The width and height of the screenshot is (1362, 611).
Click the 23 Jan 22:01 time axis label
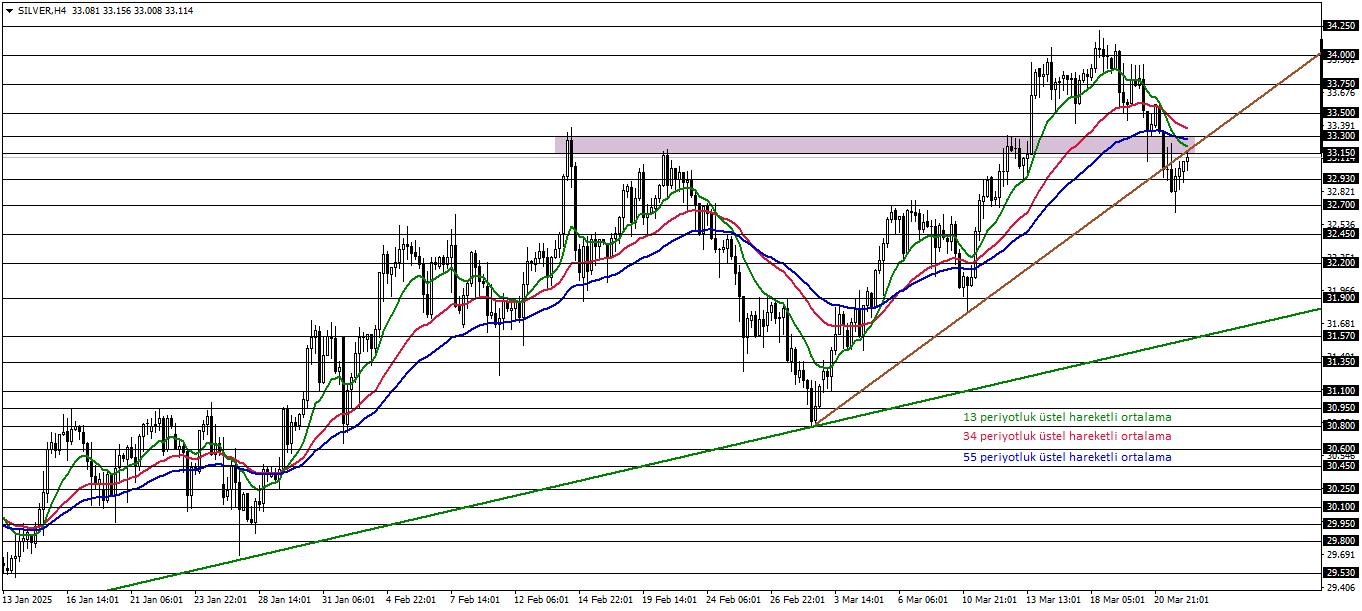coord(221,600)
